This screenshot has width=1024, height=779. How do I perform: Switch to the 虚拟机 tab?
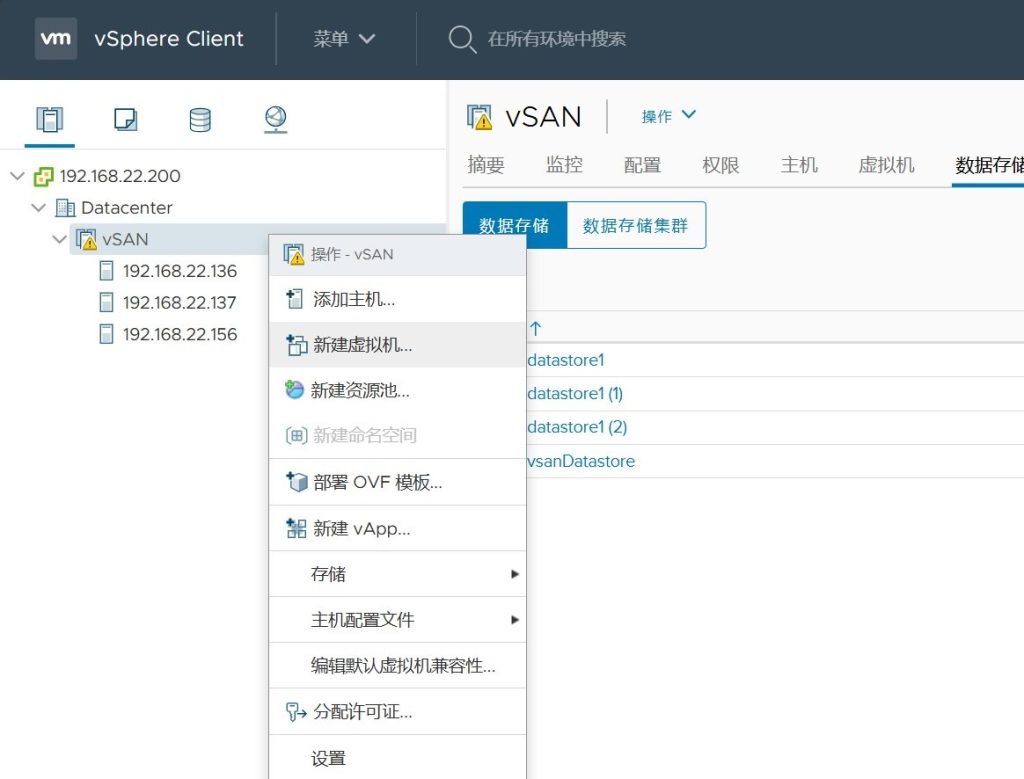coord(886,165)
